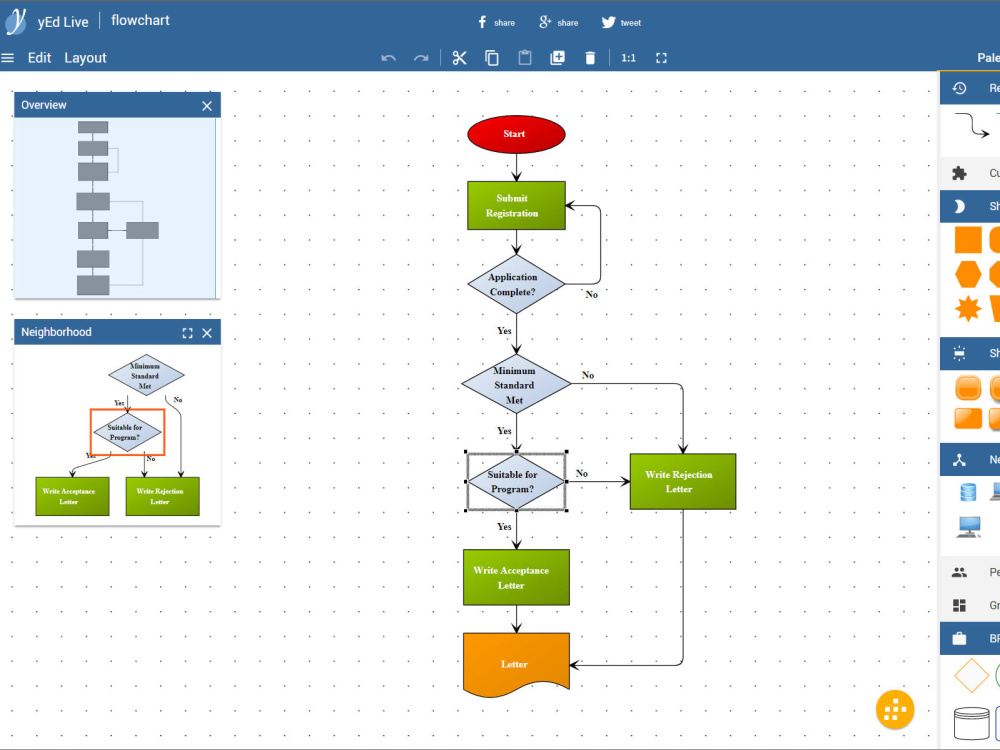Redo the last action
The width and height of the screenshot is (1000, 750).
click(x=421, y=58)
